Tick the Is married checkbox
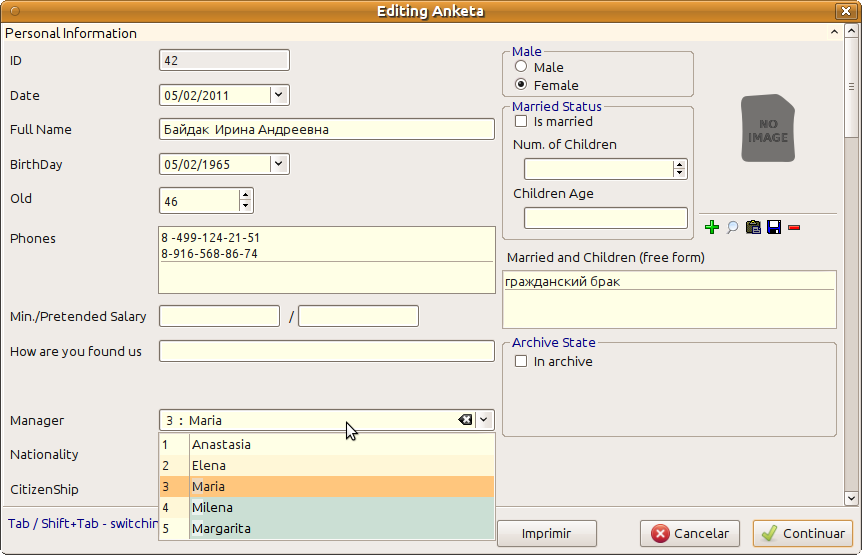Screen dimensions: 862x555 (521, 121)
